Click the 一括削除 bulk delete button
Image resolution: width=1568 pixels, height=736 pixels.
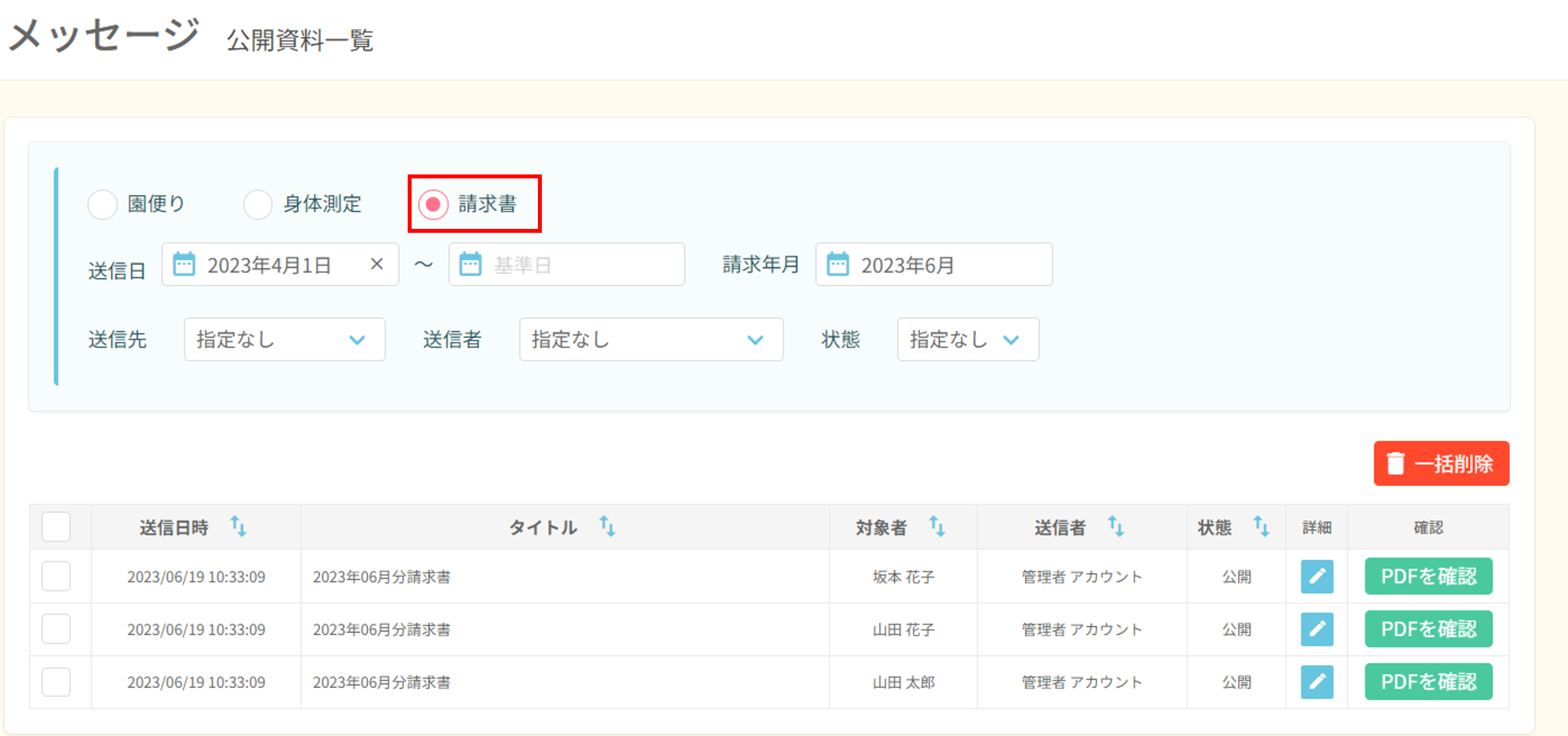pyautogui.click(x=1441, y=463)
